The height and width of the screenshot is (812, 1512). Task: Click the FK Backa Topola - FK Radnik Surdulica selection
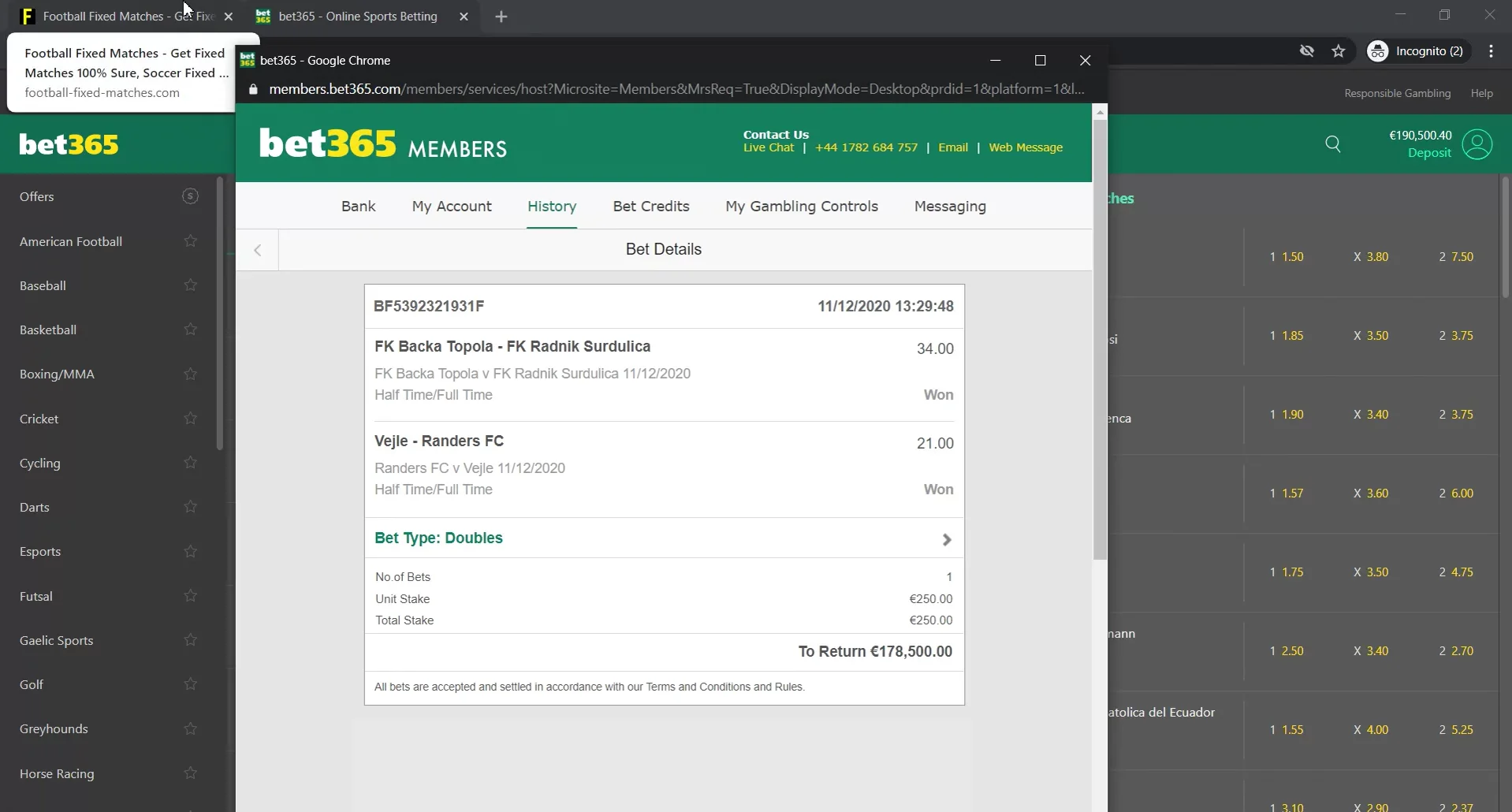(512, 347)
